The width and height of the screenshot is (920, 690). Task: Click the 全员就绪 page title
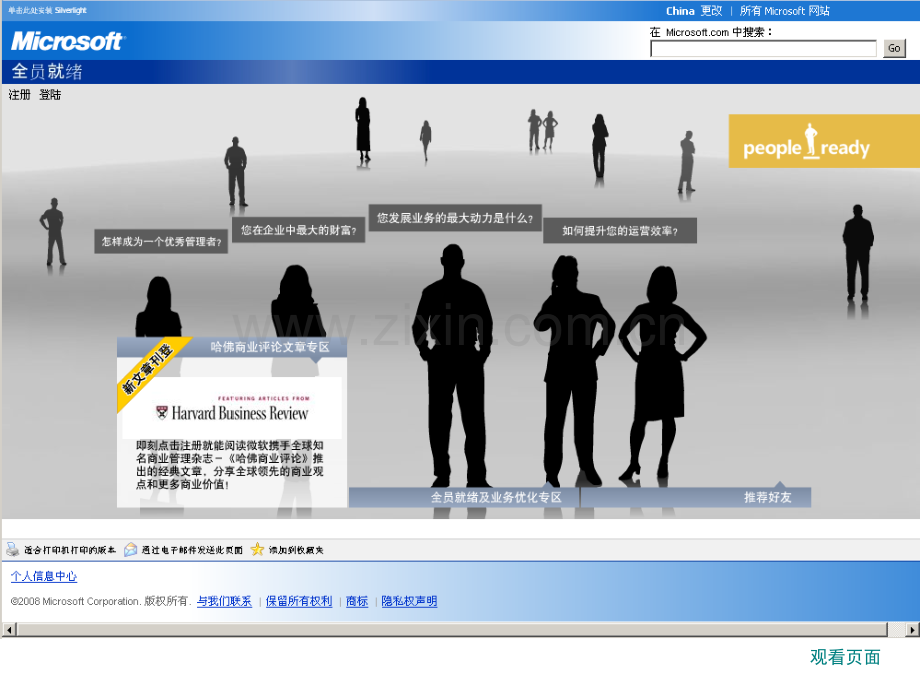click(47, 72)
